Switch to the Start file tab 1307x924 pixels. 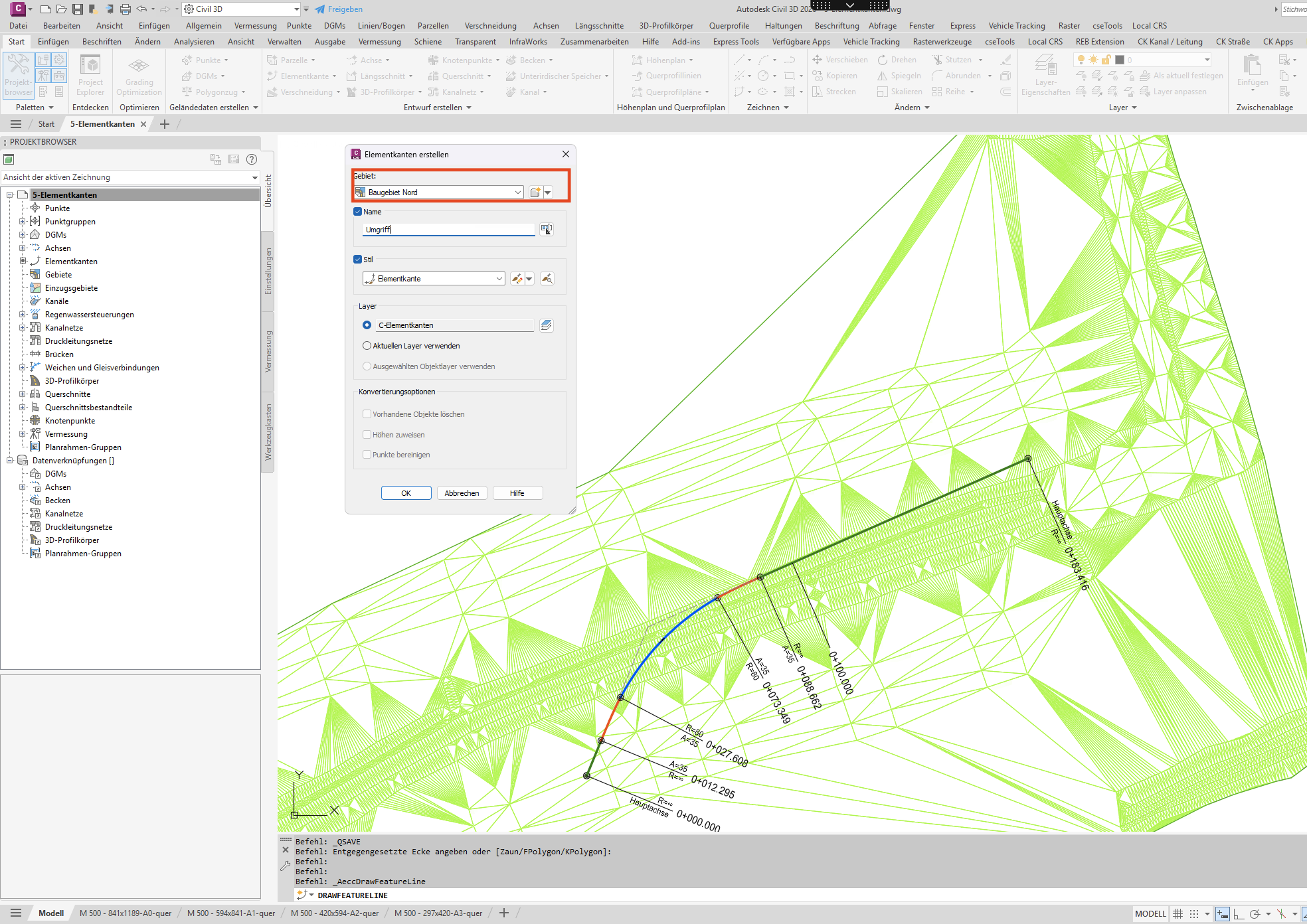click(46, 124)
